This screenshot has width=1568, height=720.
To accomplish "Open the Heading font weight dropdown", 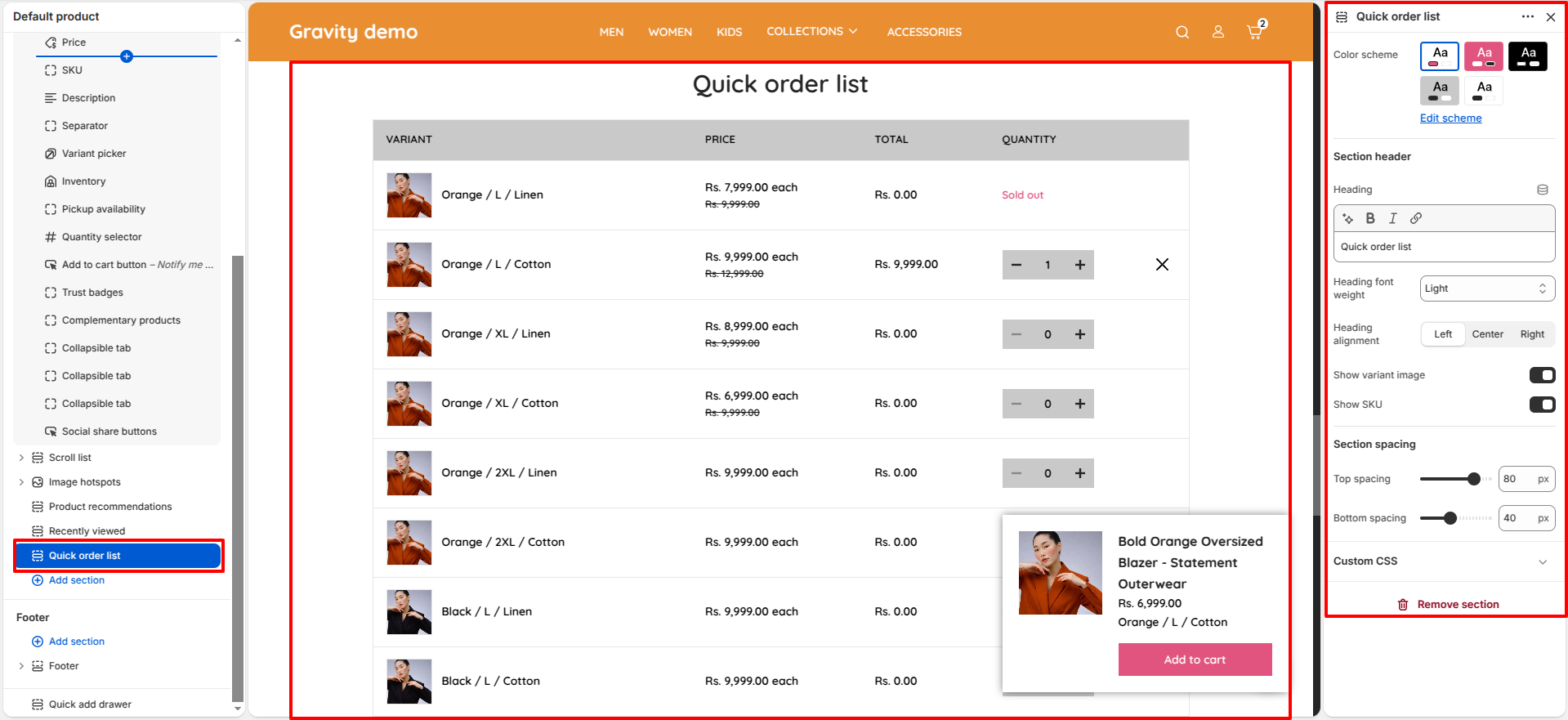I will tap(1487, 288).
